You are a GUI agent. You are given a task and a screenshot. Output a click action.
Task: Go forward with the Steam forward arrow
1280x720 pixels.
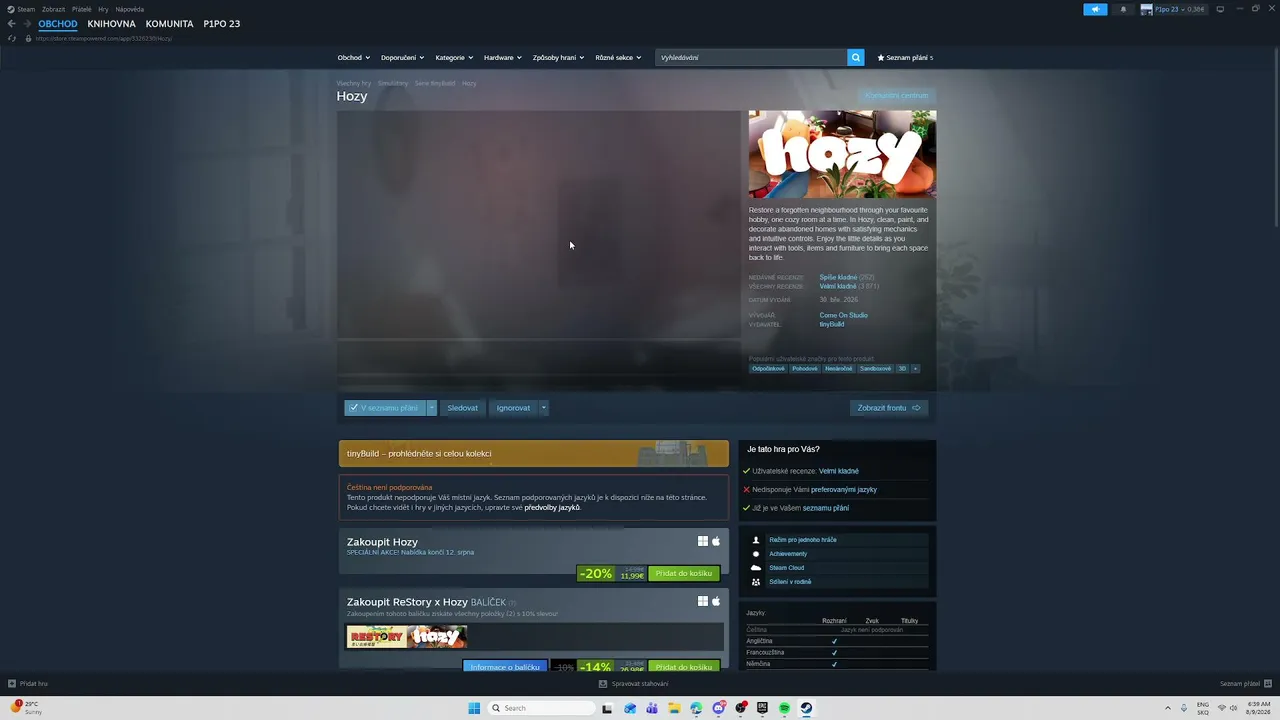[27, 24]
